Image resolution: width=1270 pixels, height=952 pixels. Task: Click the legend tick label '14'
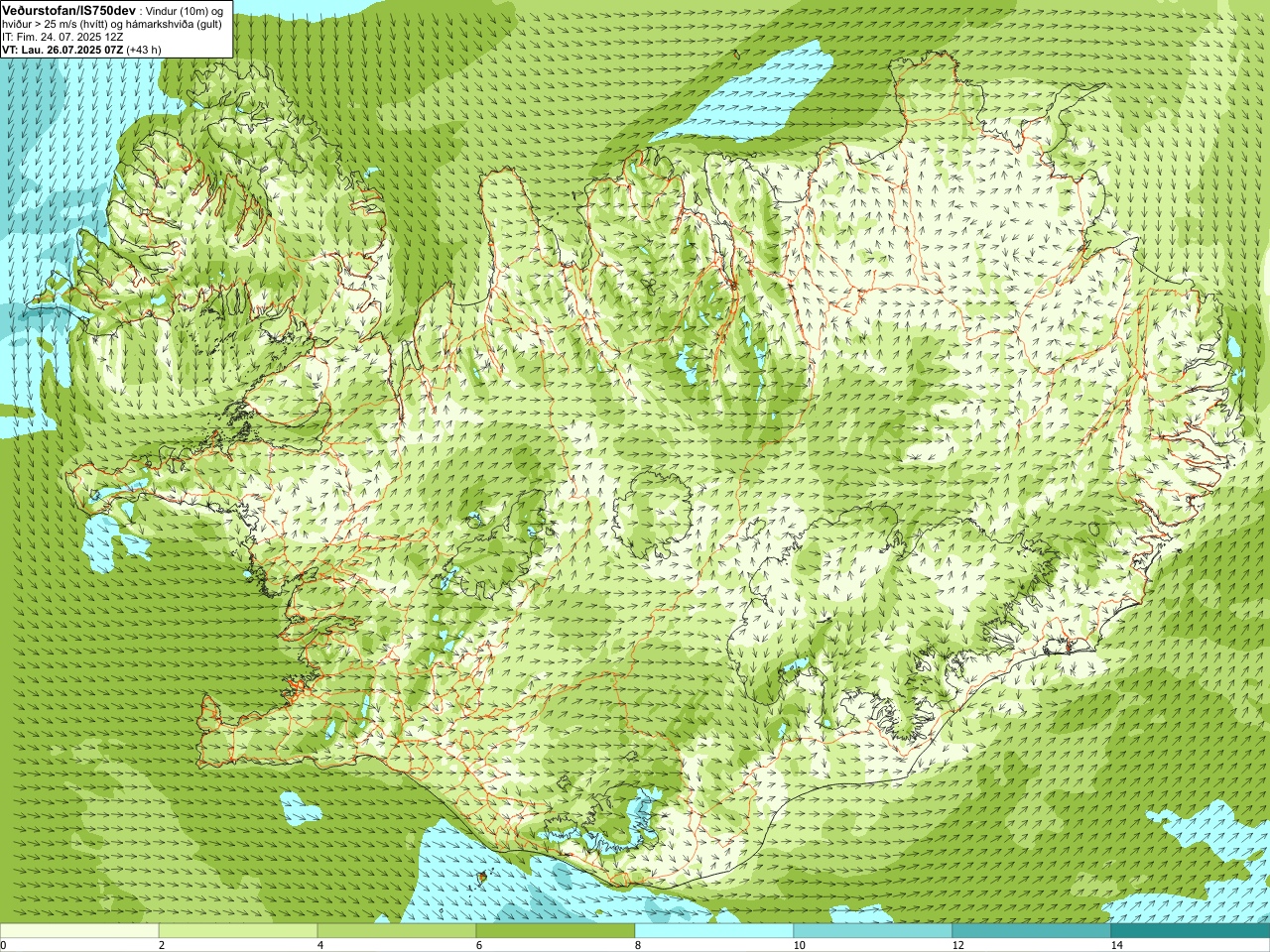pos(1116,945)
